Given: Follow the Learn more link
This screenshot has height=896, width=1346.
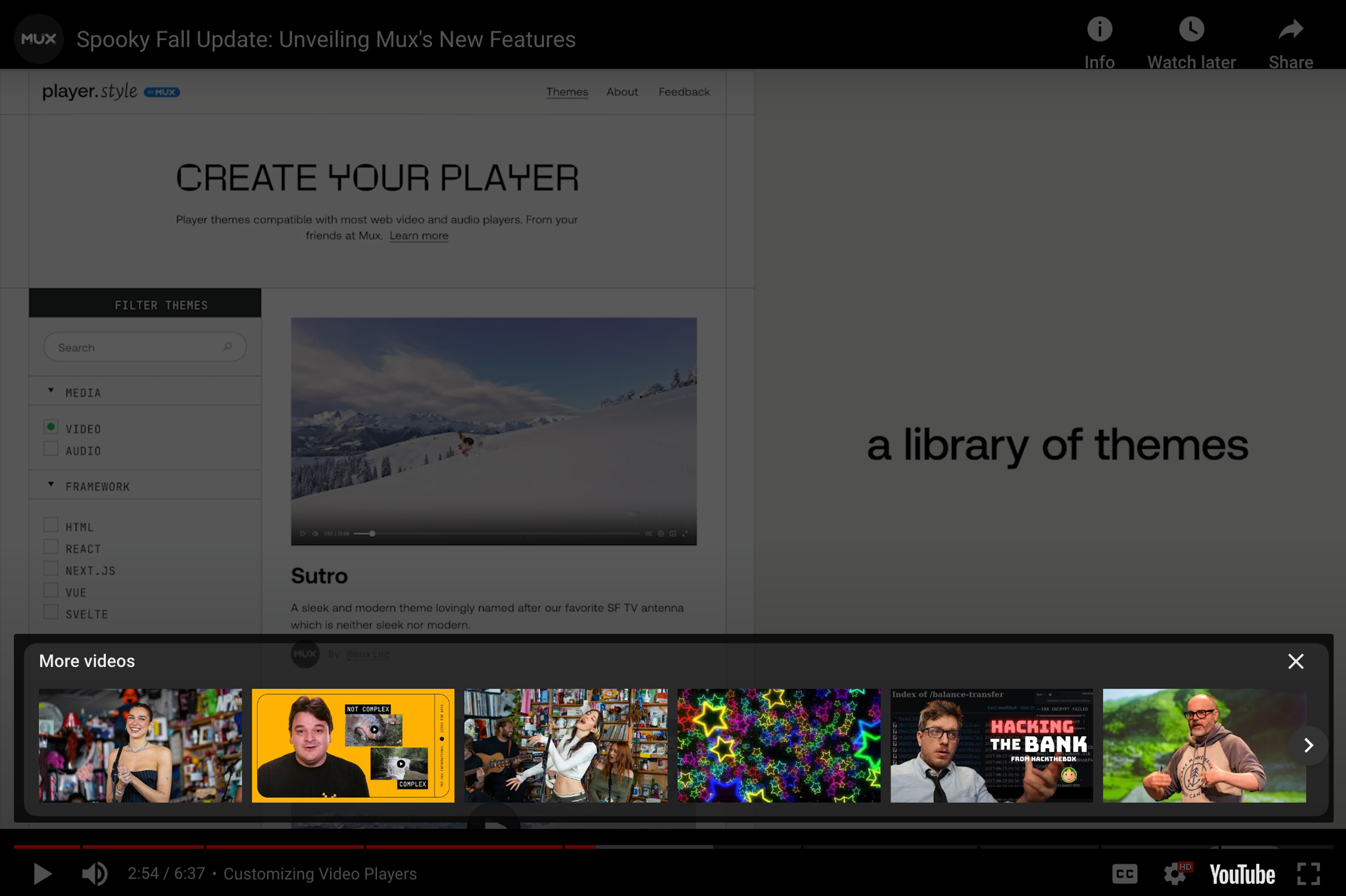Looking at the screenshot, I should point(419,236).
